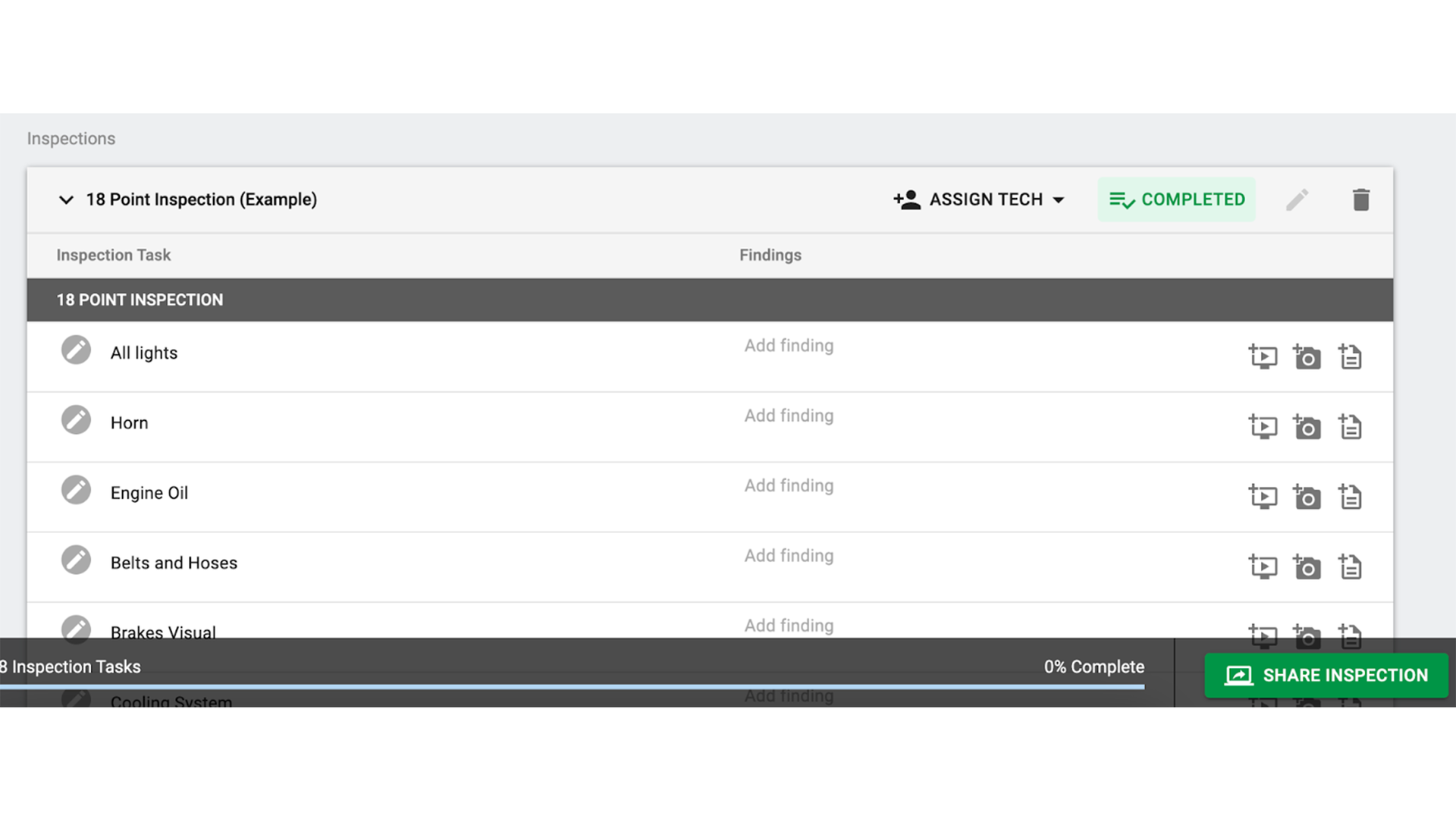Click the pencil edit icon beside COMPLETED

coord(1297,199)
